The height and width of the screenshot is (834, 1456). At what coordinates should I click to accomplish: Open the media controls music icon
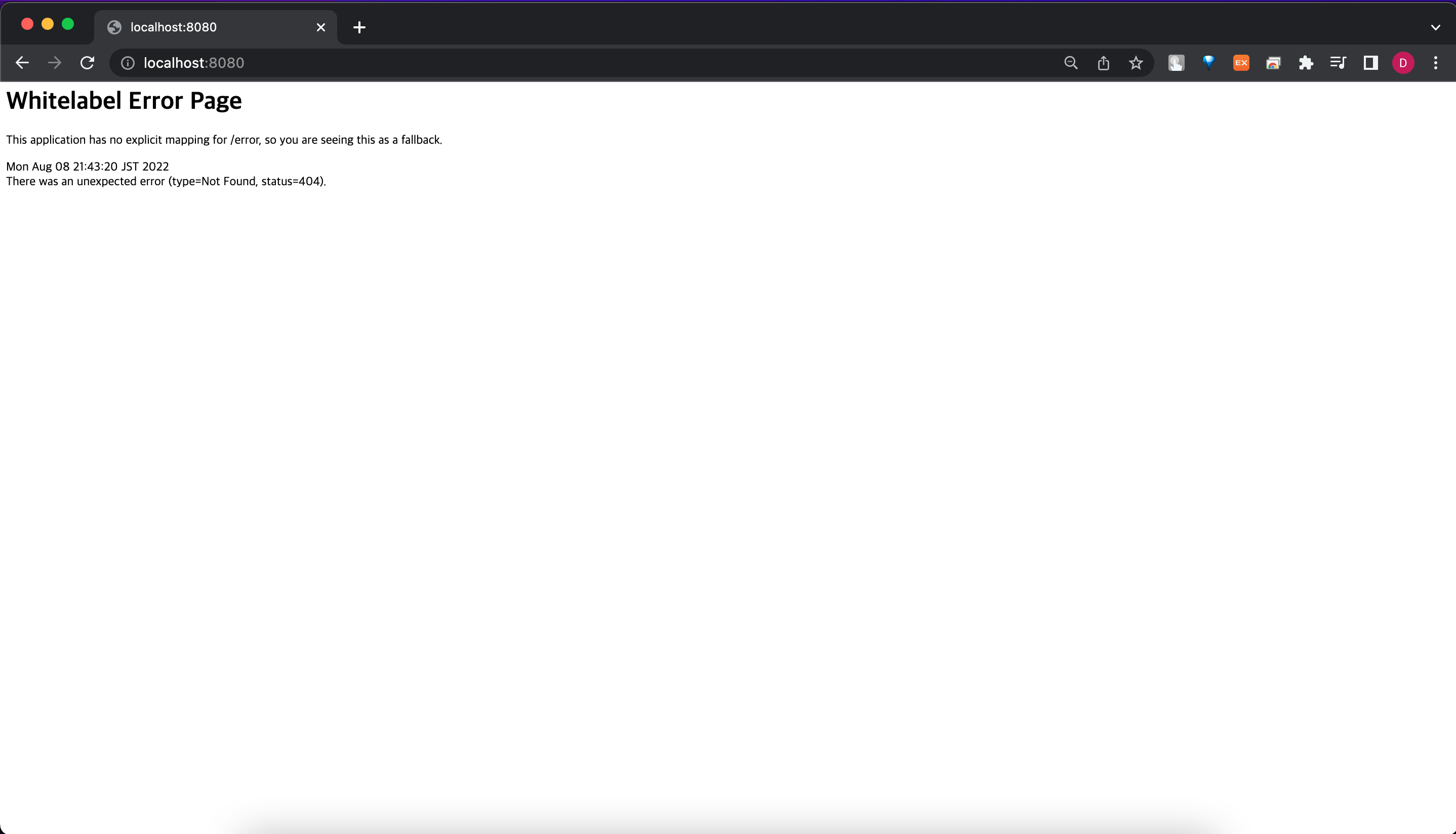pyautogui.click(x=1338, y=63)
